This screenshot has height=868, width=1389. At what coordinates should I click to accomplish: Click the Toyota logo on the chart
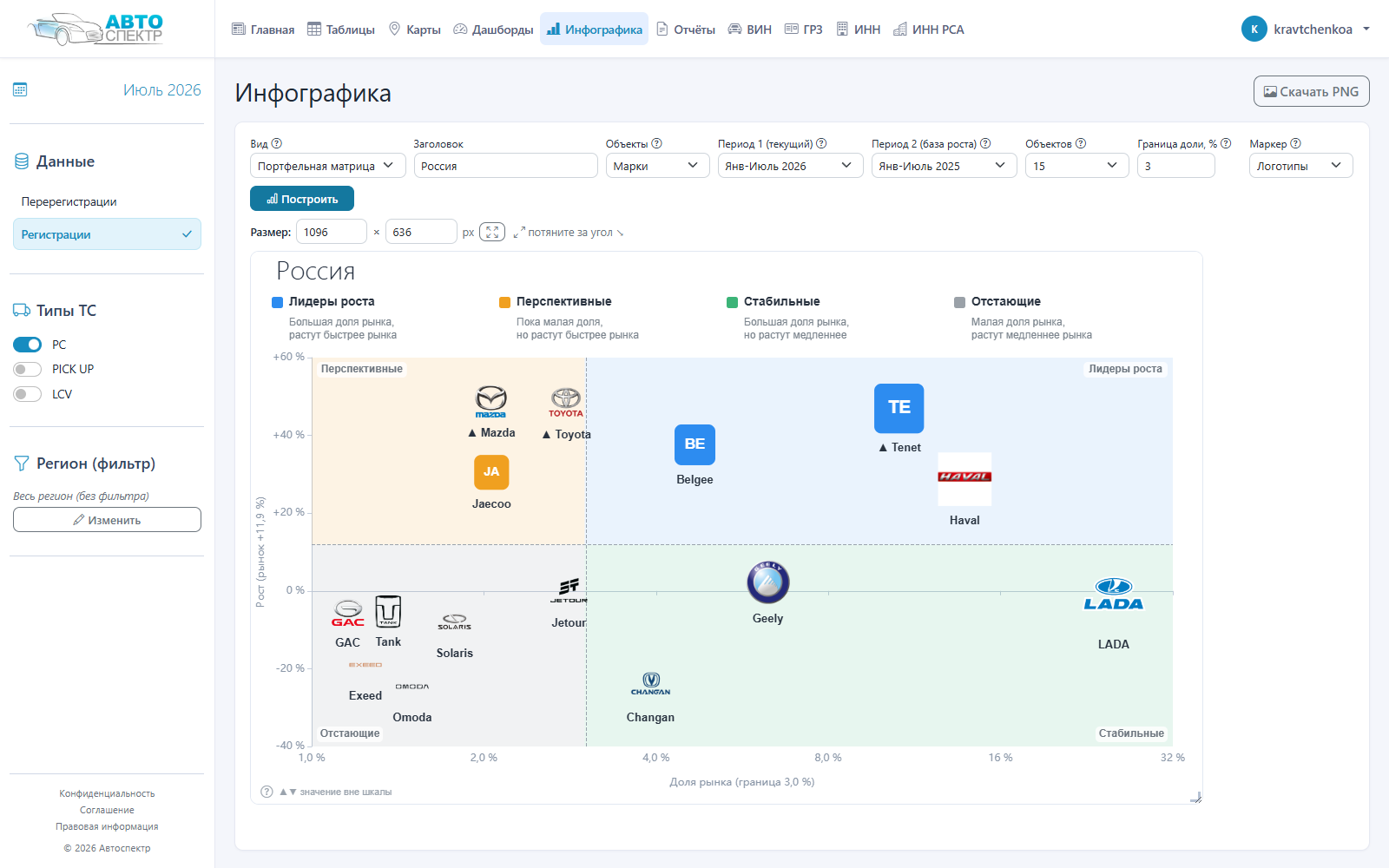pos(566,403)
